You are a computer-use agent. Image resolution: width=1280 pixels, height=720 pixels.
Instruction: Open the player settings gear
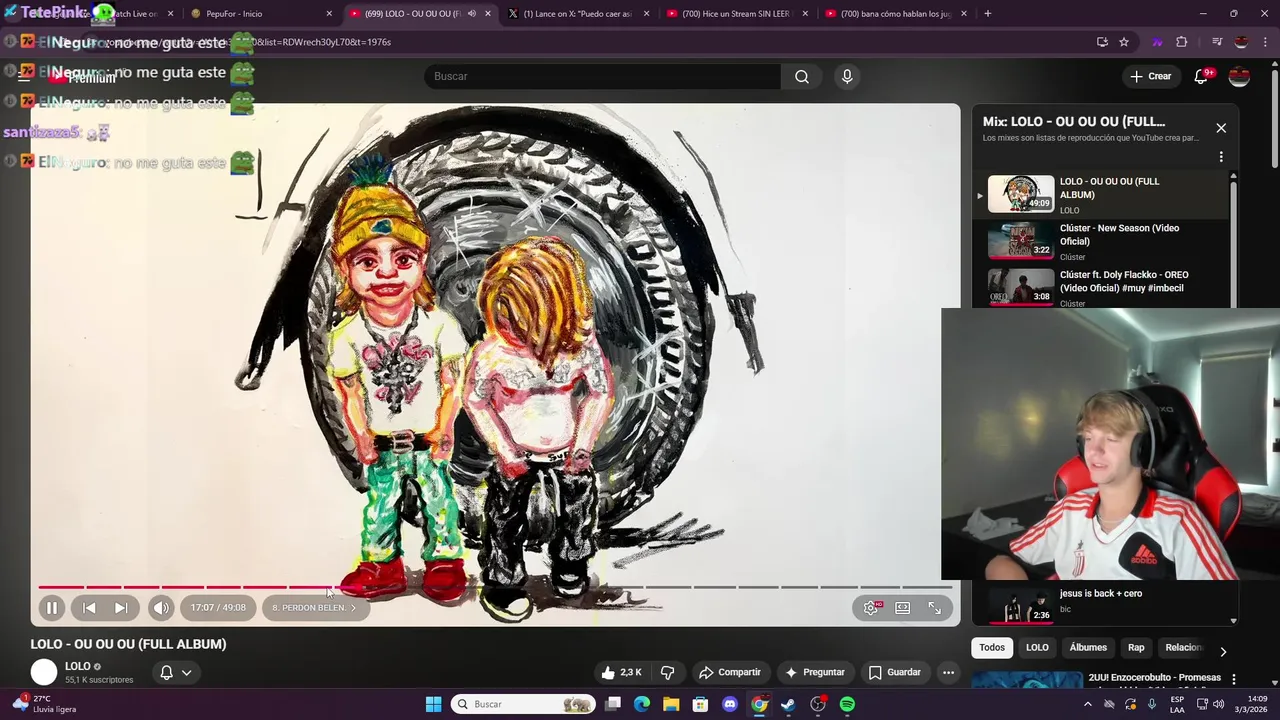click(871, 607)
